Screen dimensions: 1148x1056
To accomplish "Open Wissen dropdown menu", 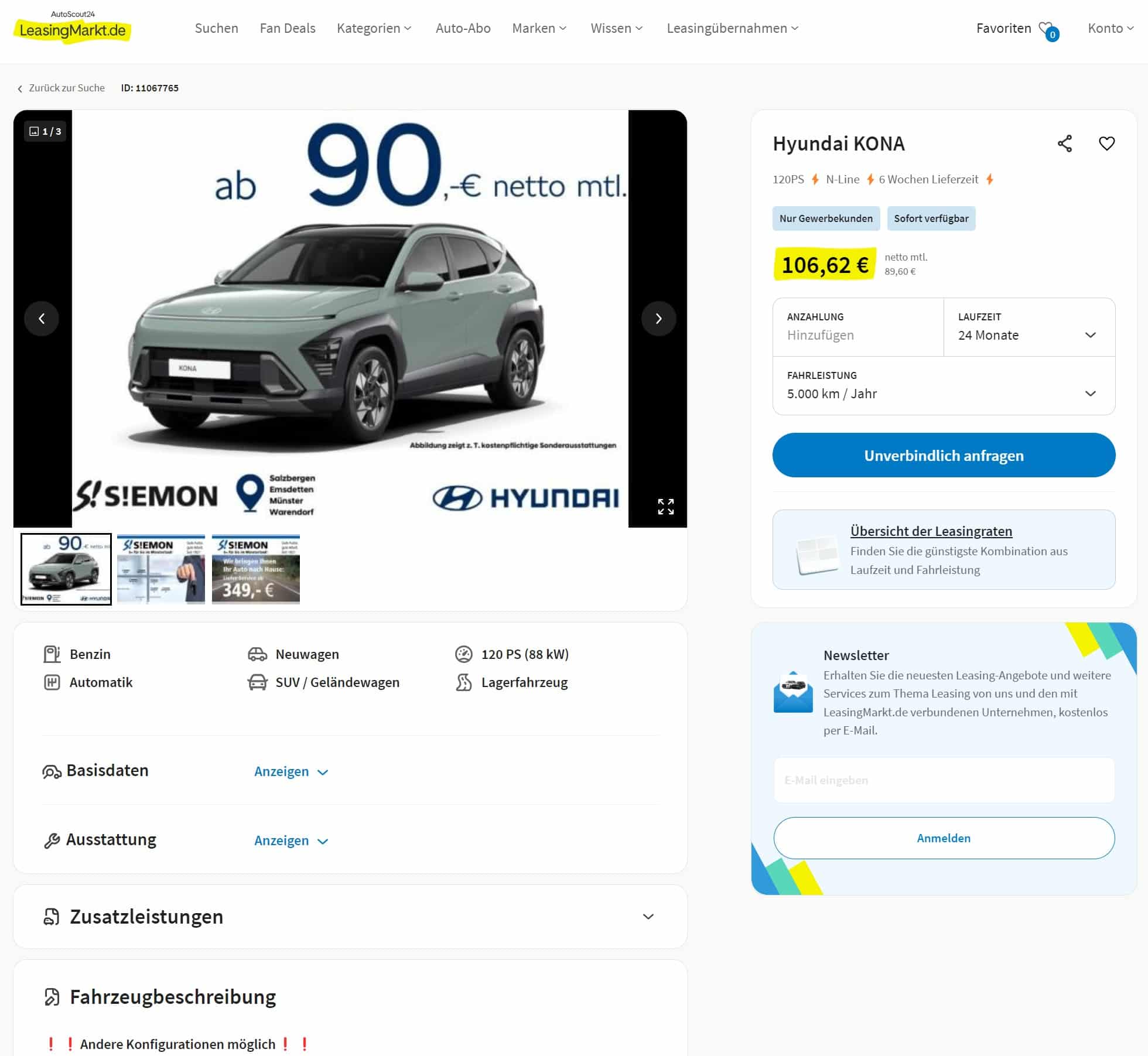I will click(x=616, y=28).
